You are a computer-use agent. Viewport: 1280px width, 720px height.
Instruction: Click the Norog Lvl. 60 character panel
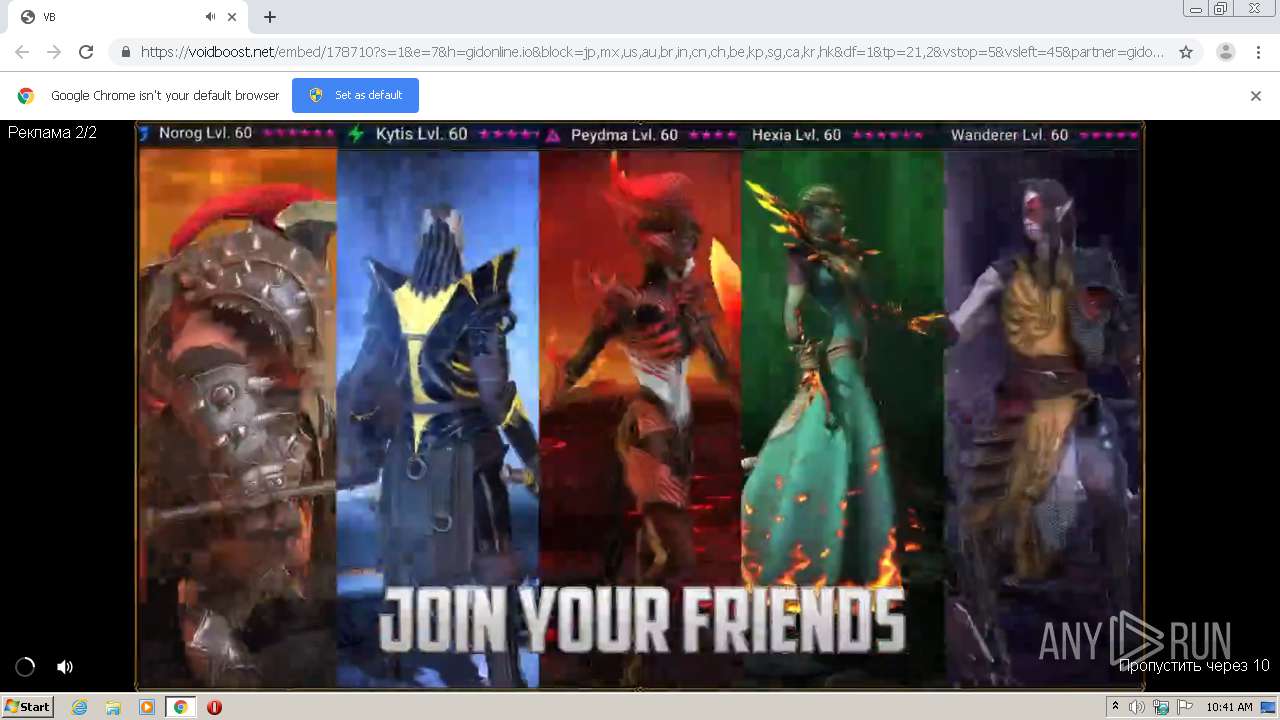pyautogui.click(x=237, y=406)
